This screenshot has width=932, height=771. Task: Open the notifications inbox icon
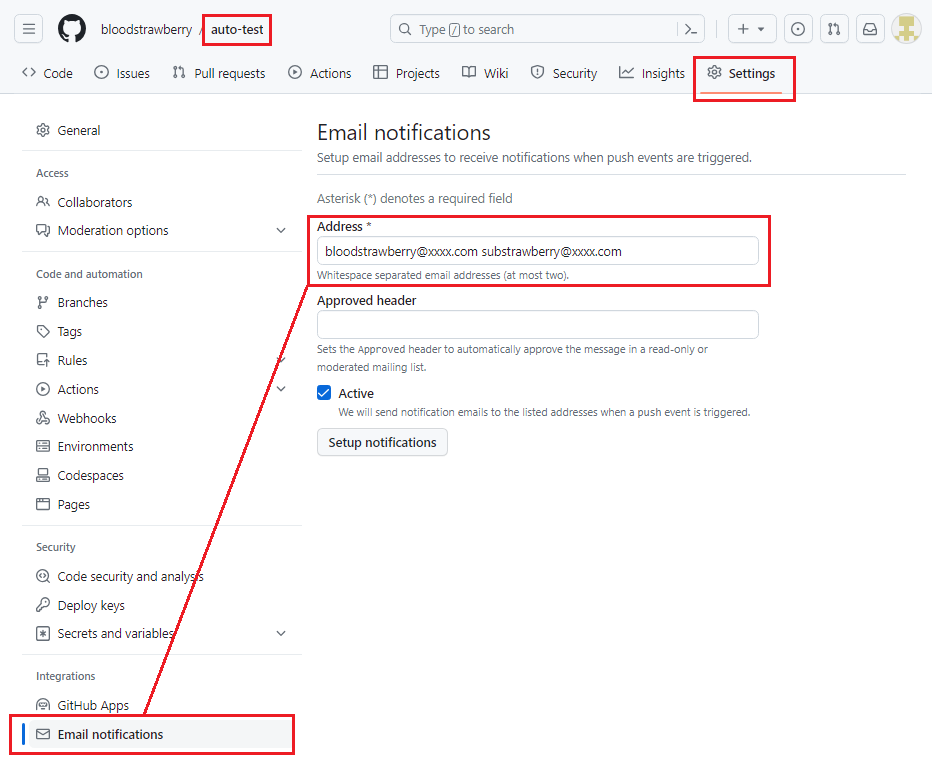(870, 29)
